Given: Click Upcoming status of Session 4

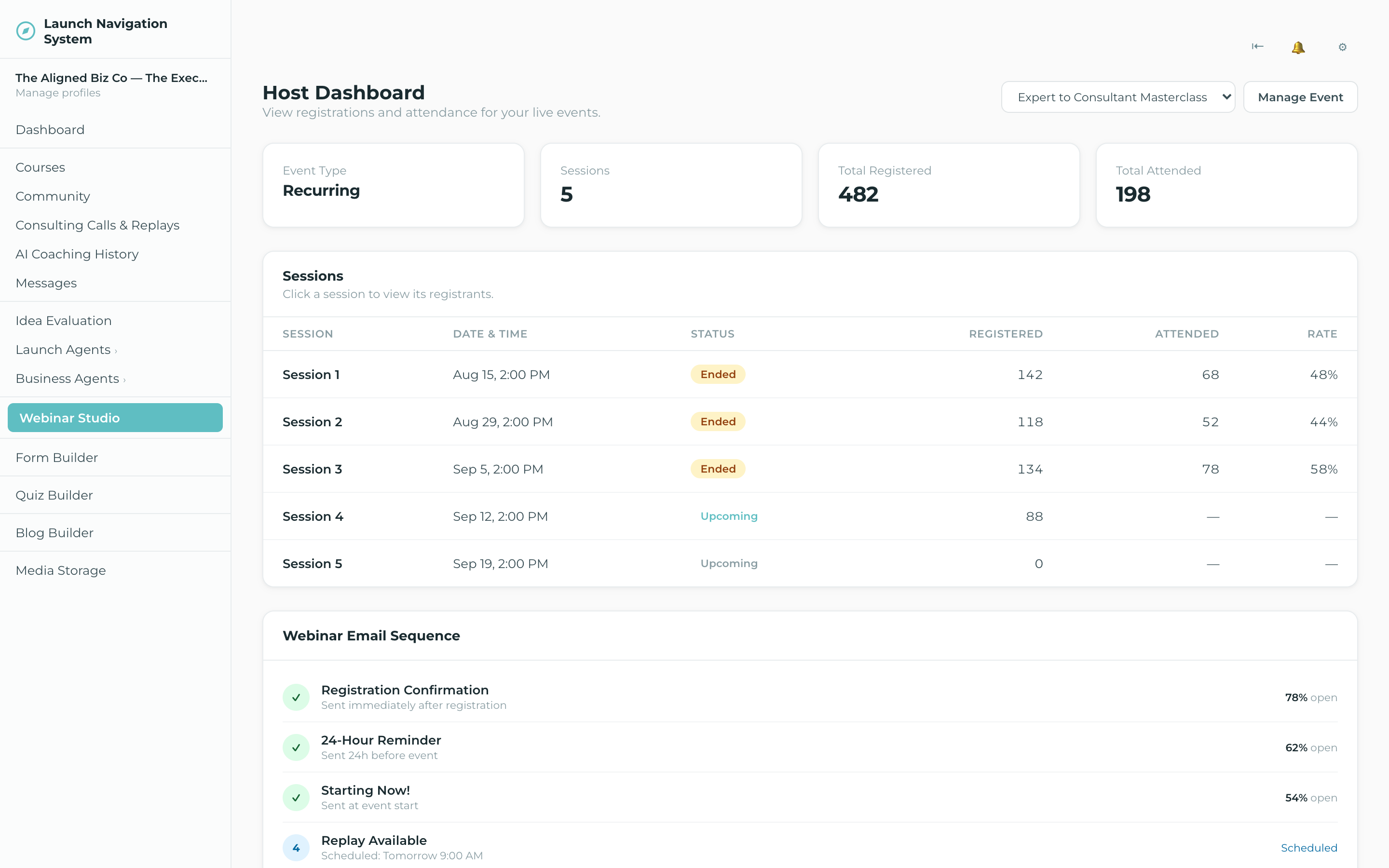Looking at the screenshot, I should click(729, 516).
